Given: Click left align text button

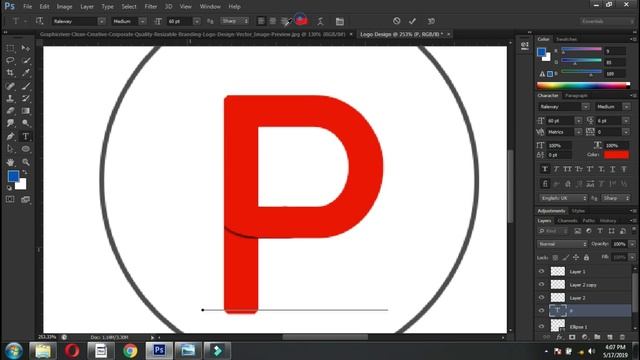Looking at the screenshot, I should click(261, 21).
